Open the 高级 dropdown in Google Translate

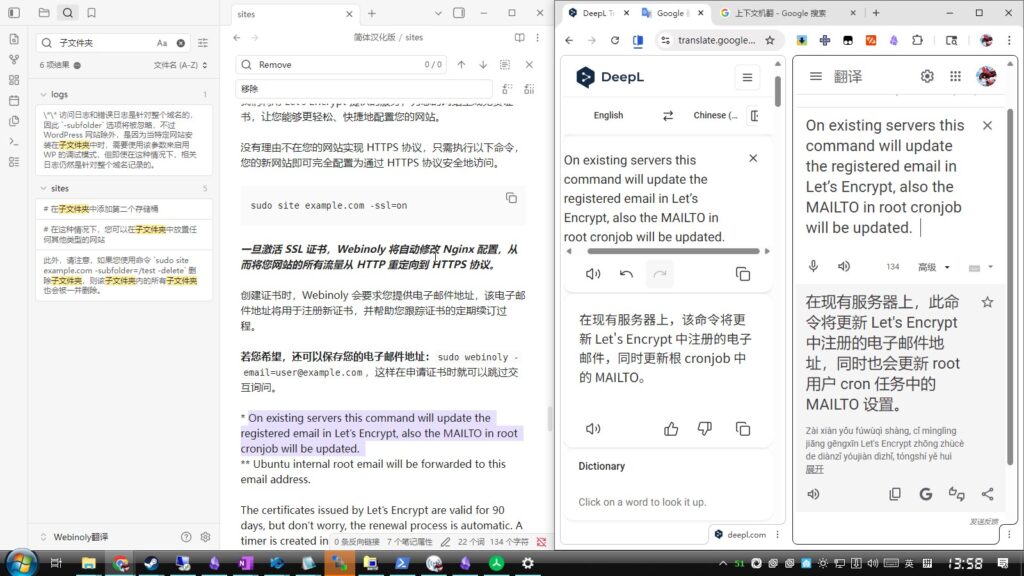931,267
